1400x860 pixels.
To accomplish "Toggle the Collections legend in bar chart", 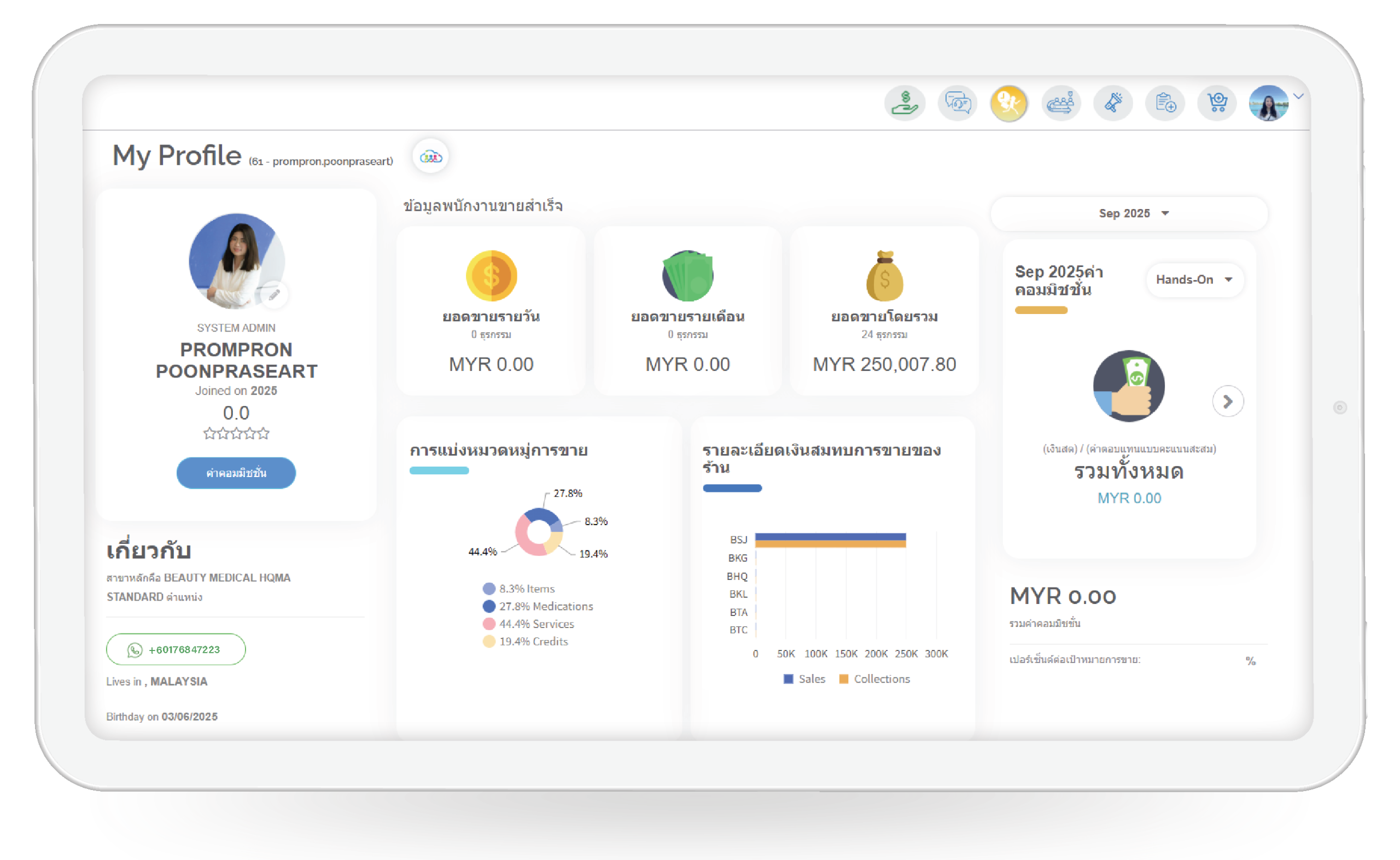I will coord(874,679).
